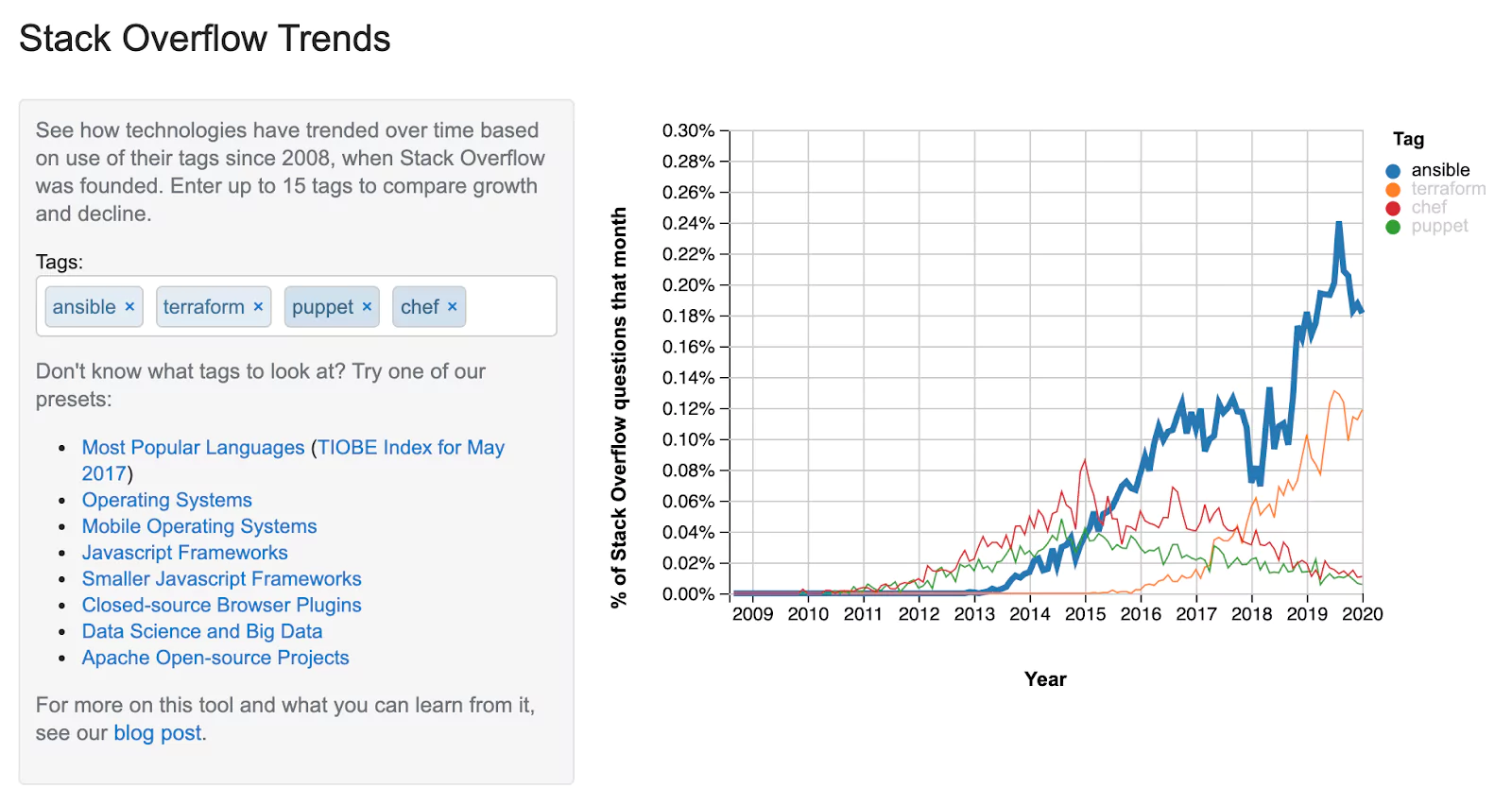Select the Smaller Javascript Frameworks preset
Image resolution: width=1512 pixels, height=788 pixels.
[221, 578]
